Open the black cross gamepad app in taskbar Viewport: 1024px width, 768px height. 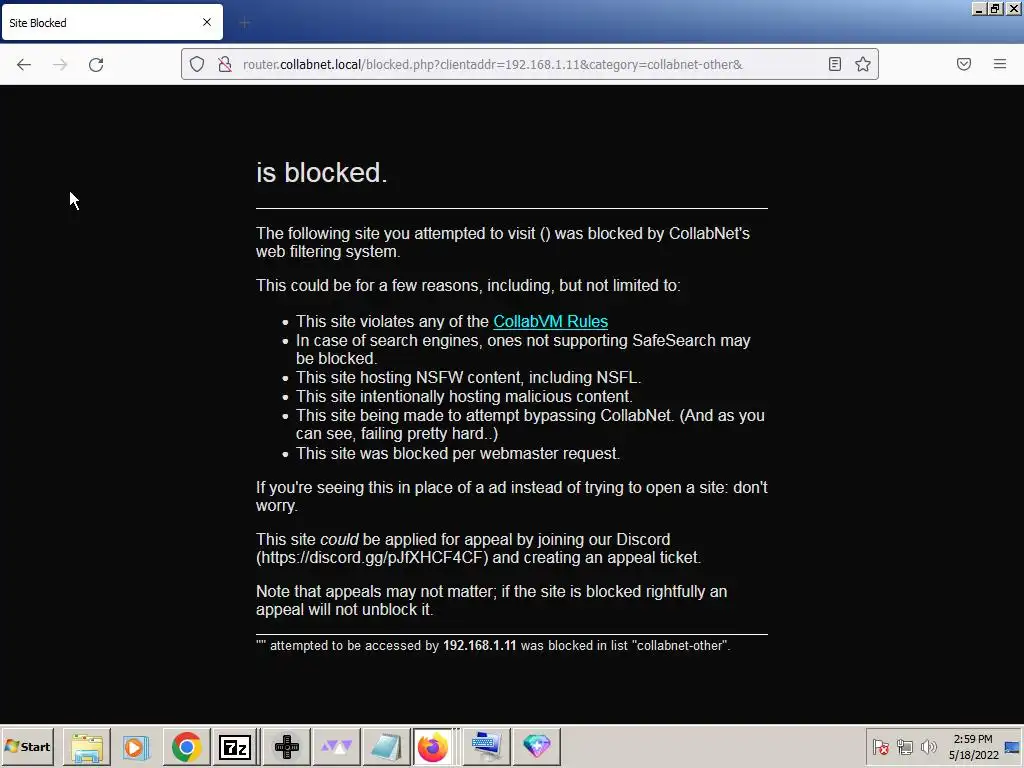coord(286,746)
